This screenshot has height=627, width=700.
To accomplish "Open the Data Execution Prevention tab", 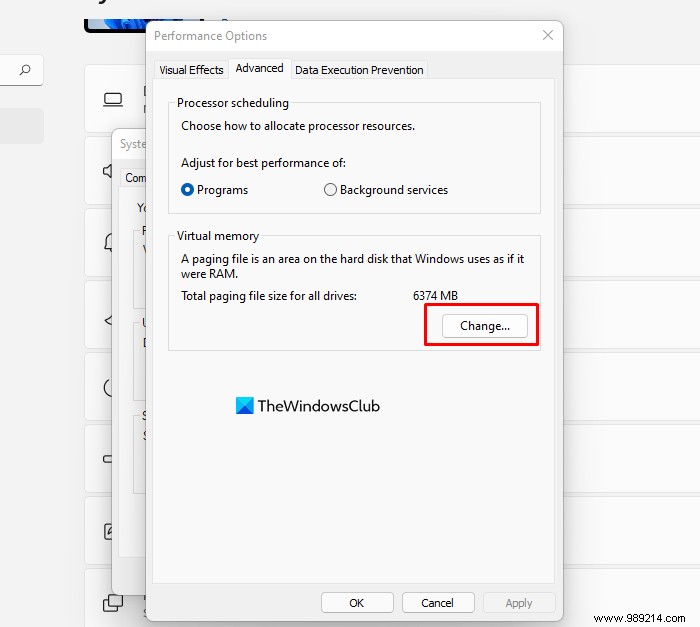I will click(359, 70).
